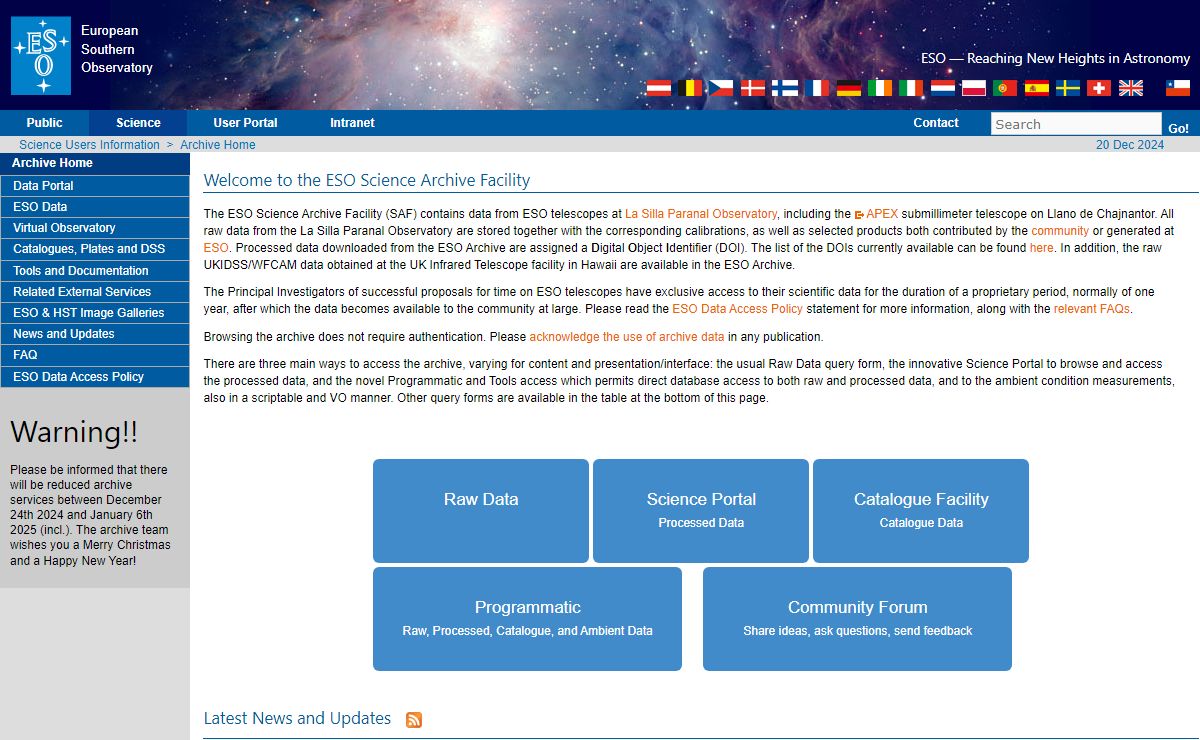Open News and Updates sidebar item
Image resolution: width=1200 pixels, height=740 pixels.
tap(95, 334)
